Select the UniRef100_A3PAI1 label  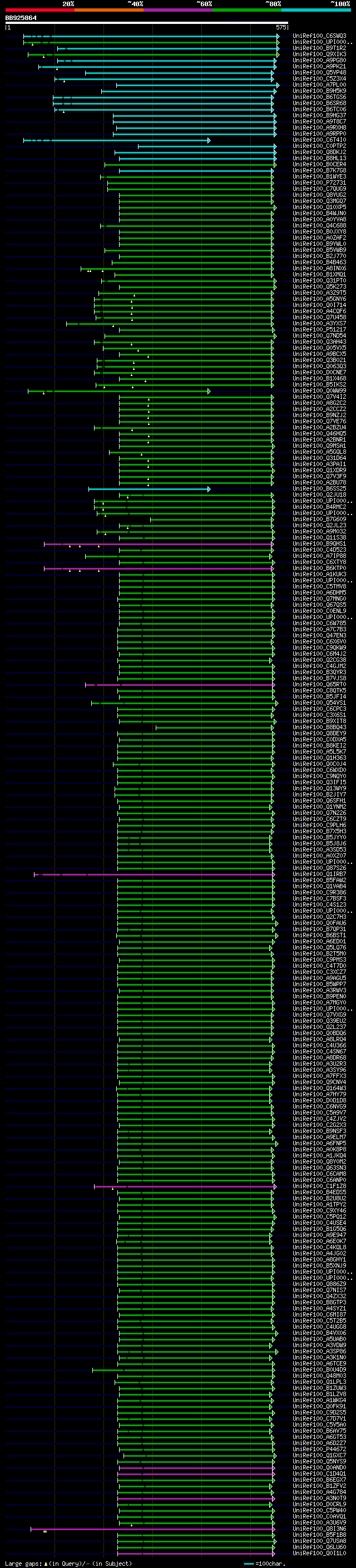pyautogui.click(x=319, y=464)
